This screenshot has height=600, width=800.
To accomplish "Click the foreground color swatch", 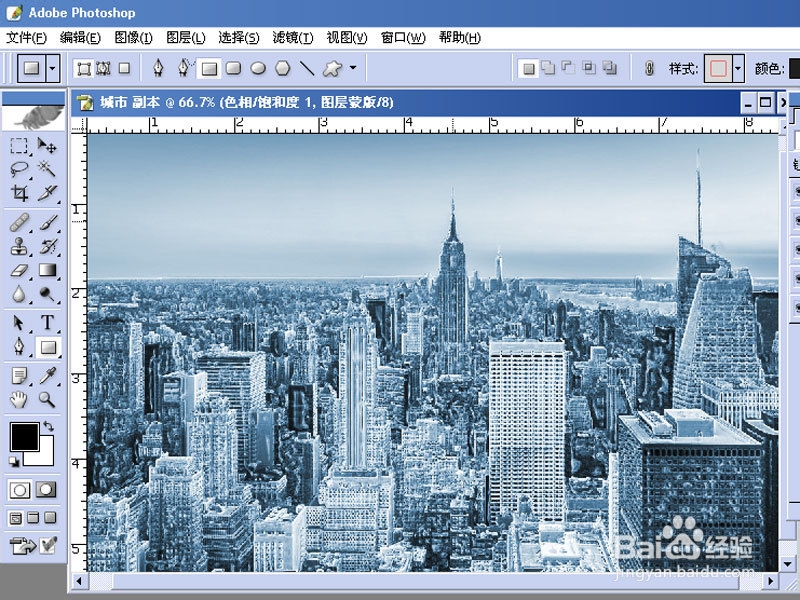I will [x=24, y=437].
